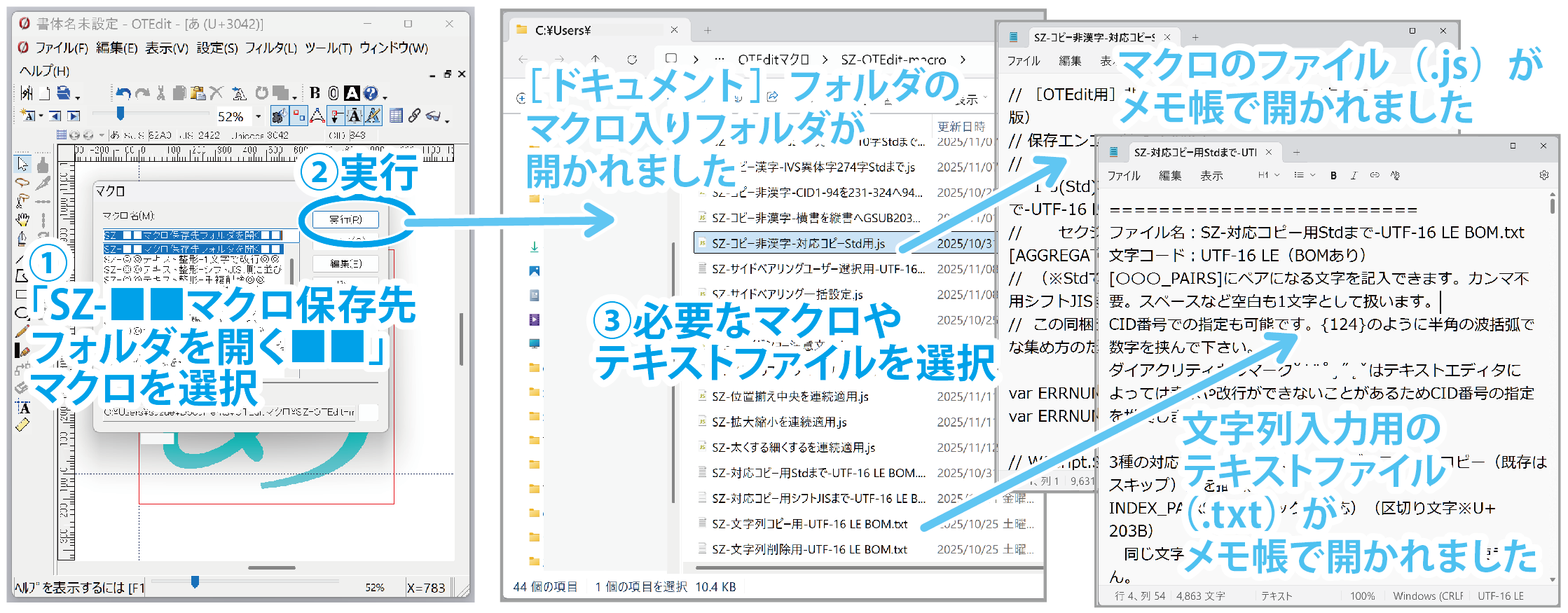Image resolution: width=1568 pixels, height=613 pixels.
Task: Toggle the show points display button
Action: [299, 116]
